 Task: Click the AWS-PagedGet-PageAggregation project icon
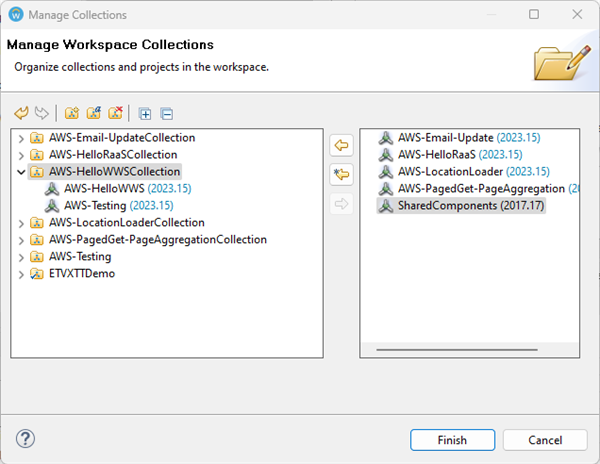click(386, 189)
